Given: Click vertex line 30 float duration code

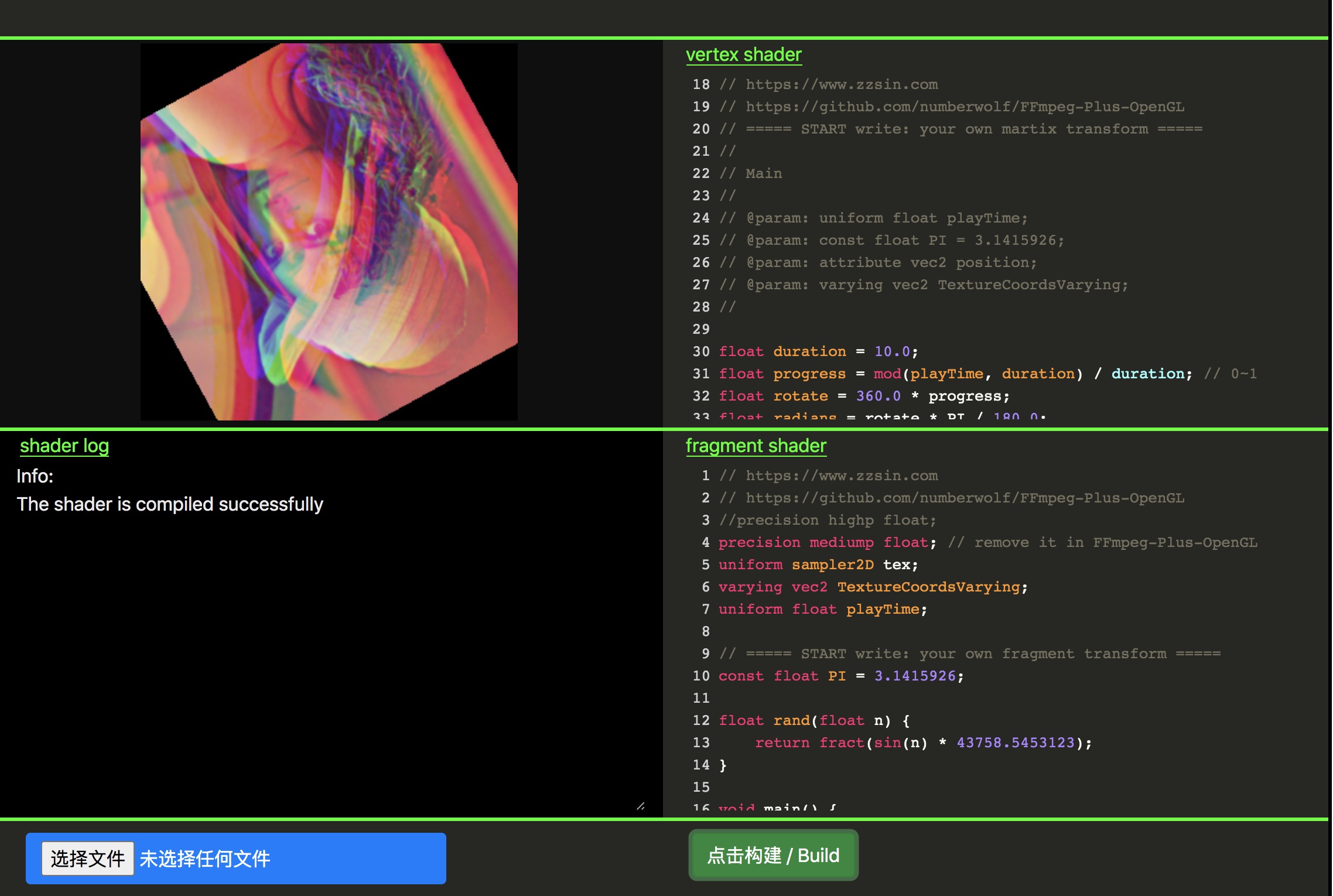Looking at the screenshot, I should pyautogui.click(x=818, y=351).
